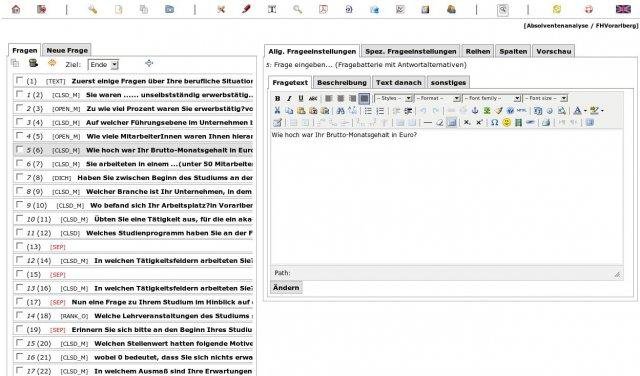This screenshot has width=640, height=376.
Task: Click the orange move icon above question list
Action: [52, 63]
